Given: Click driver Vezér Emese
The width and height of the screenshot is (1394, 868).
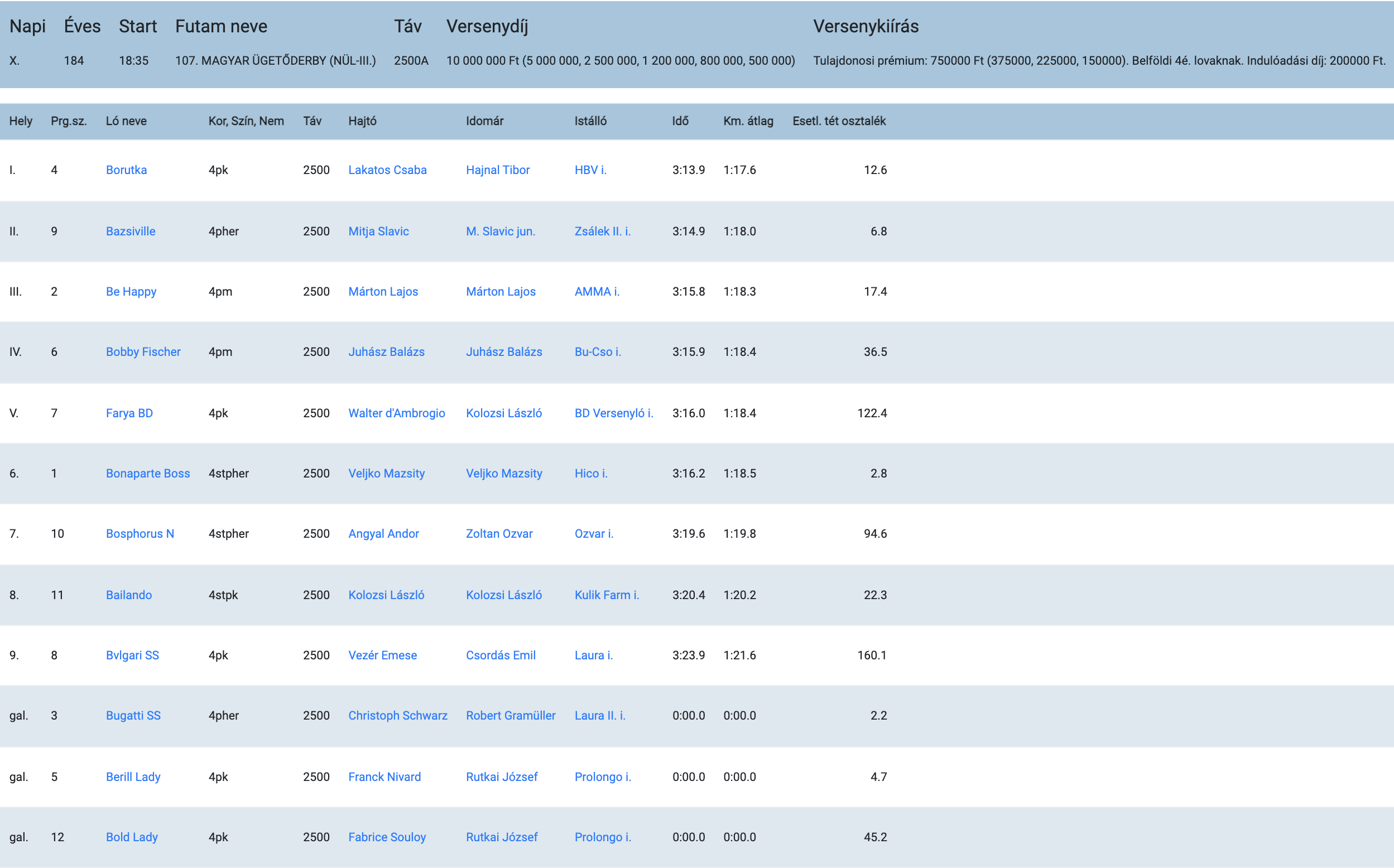Looking at the screenshot, I should 382,655.
